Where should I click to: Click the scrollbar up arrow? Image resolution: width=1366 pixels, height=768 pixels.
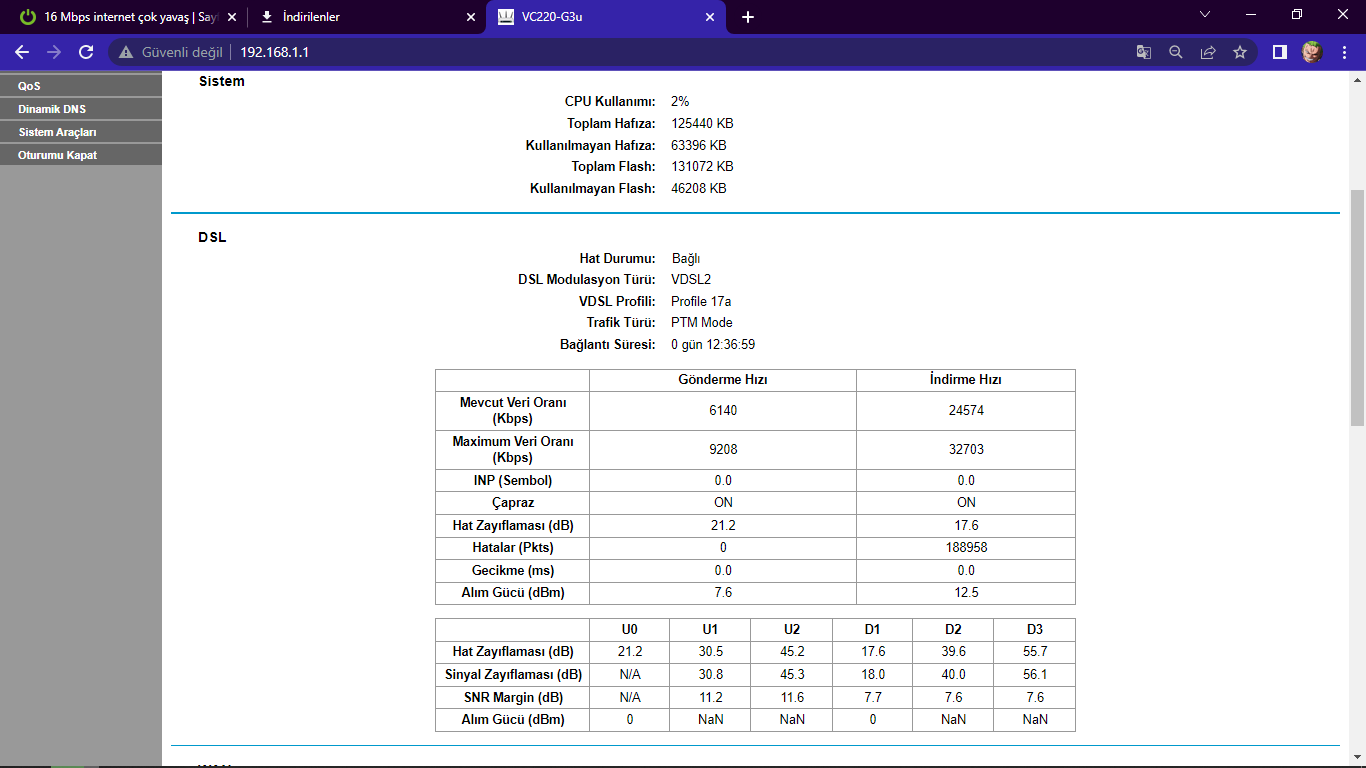[x=1357, y=78]
